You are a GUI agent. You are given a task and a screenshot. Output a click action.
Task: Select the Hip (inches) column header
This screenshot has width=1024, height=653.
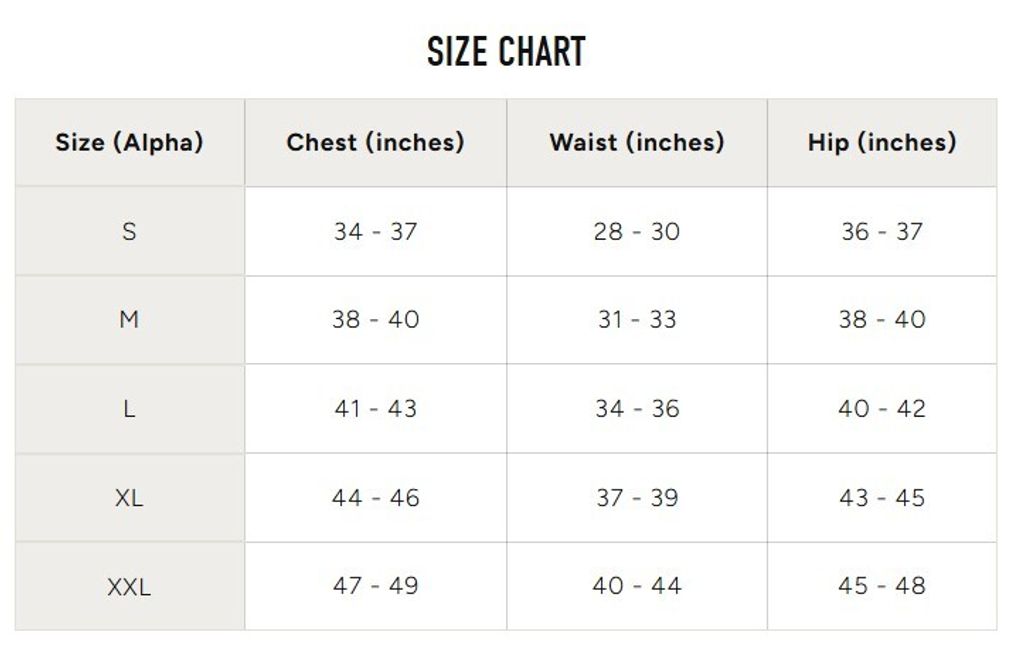pyautogui.click(x=881, y=142)
